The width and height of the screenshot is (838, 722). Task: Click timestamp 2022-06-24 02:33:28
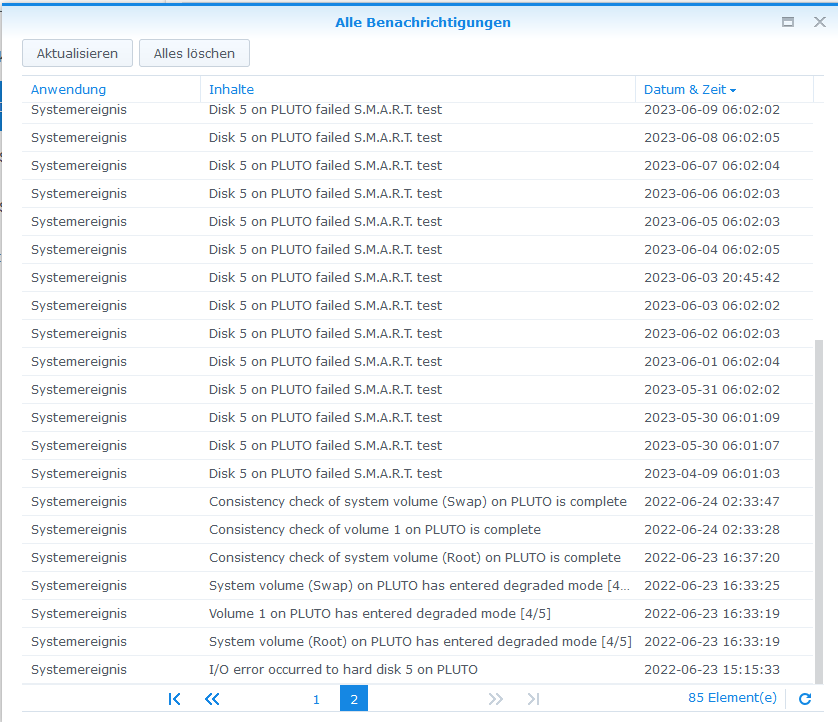coord(712,530)
